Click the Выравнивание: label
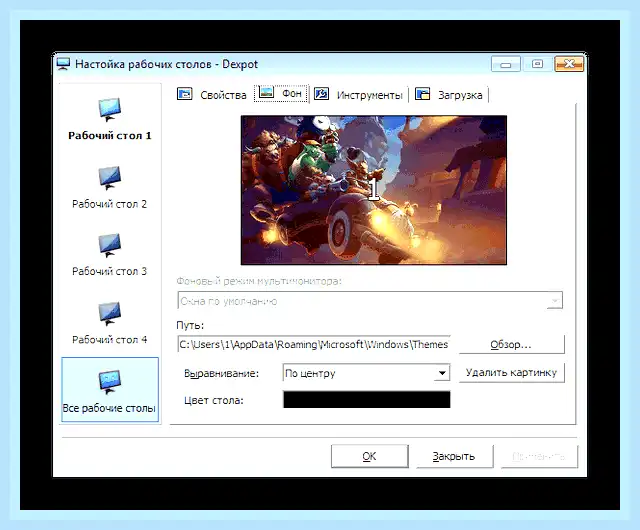Viewport: 640px width, 530px height. [x=221, y=373]
